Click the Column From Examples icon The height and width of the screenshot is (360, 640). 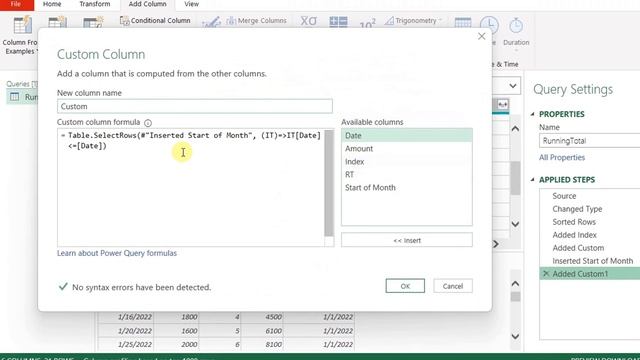(x=22, y=25)
